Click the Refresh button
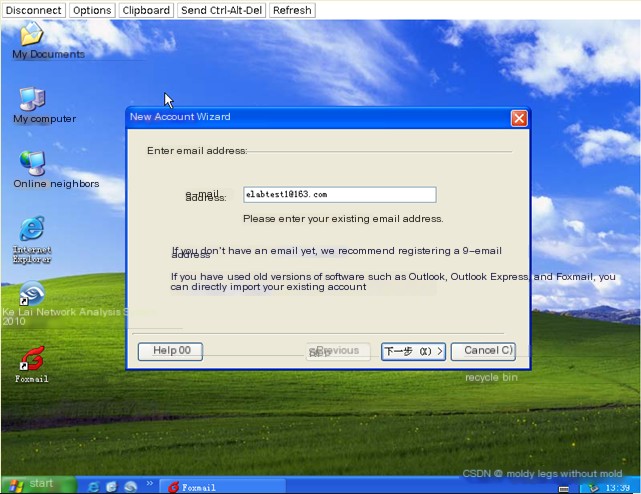Screen dimensions: 641x494 [292, 10]
